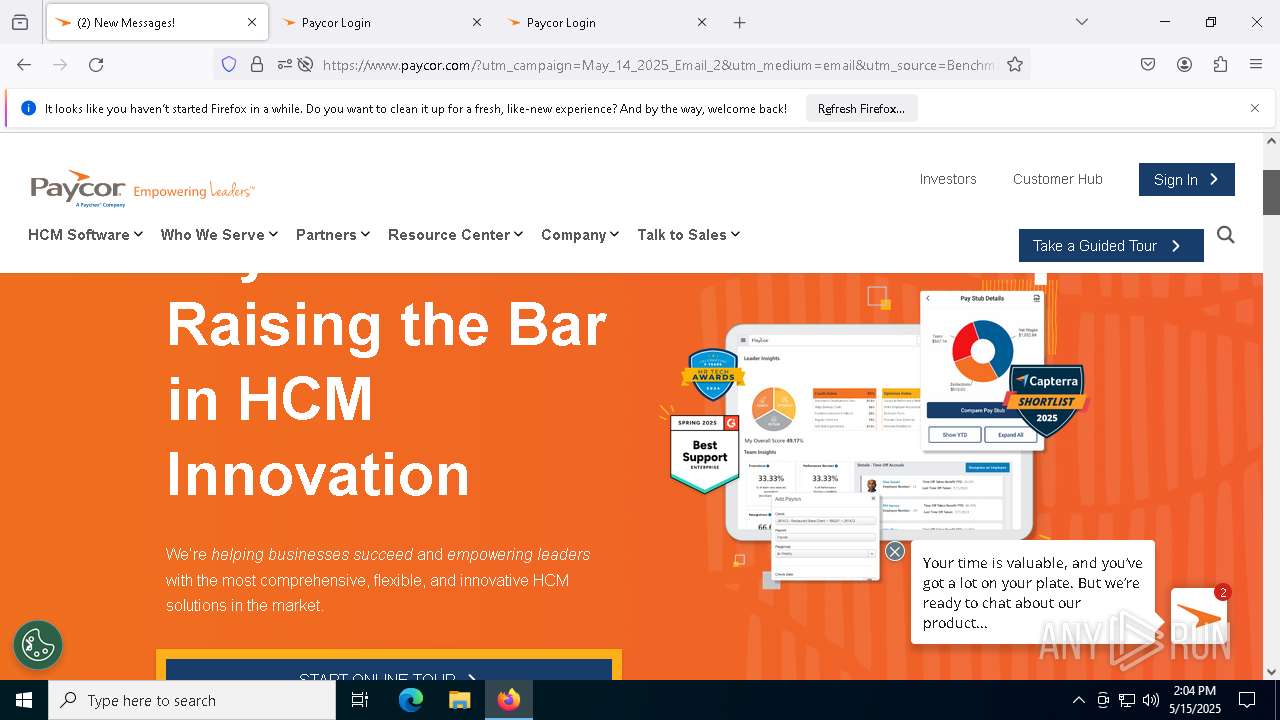Expand the Resource Center menu
The height and width of the screenshot is (720, 1280).
(455, 235)
